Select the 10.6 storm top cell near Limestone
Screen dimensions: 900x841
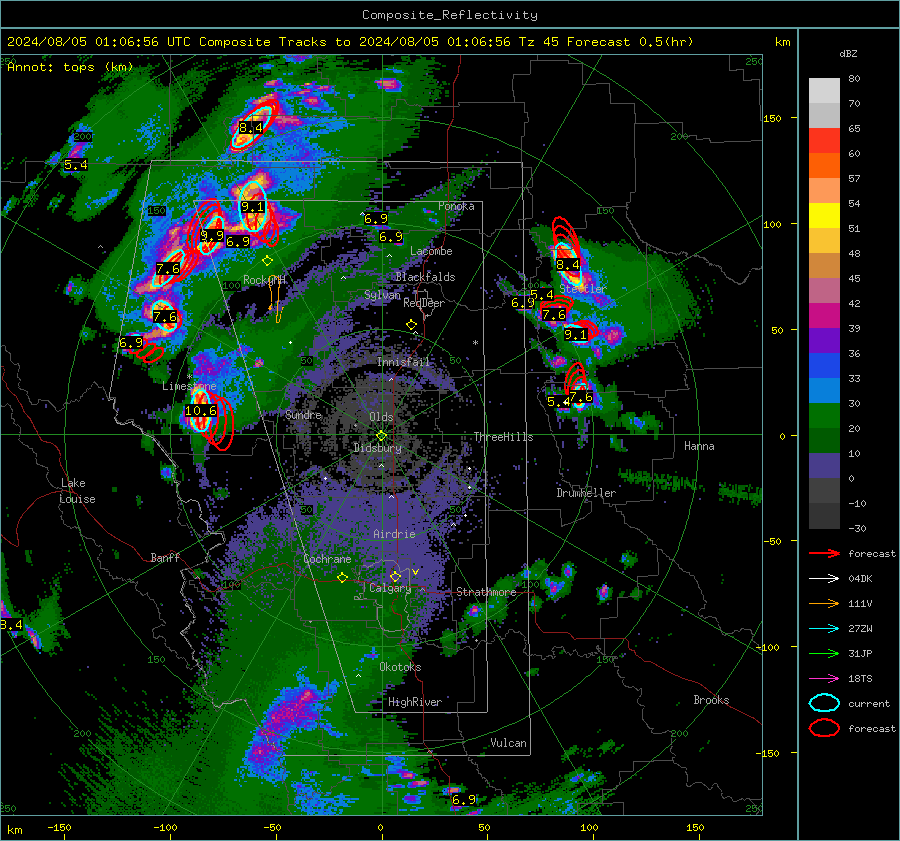(x=201, y=411)
